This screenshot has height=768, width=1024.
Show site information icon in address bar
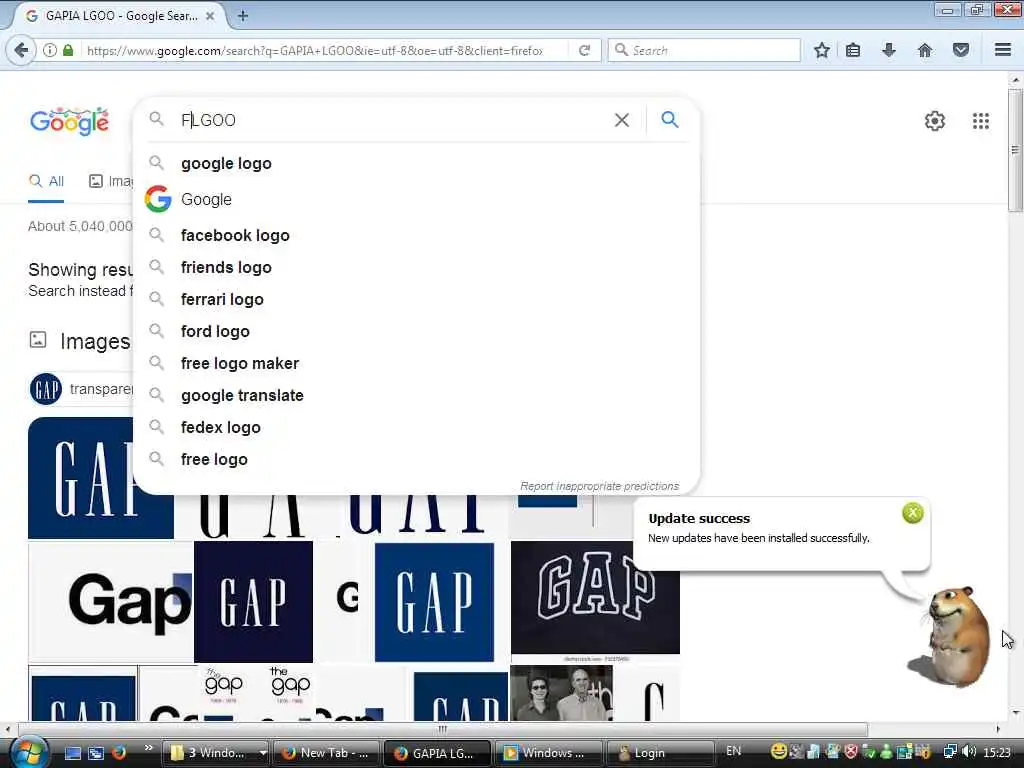click(50, 50)
